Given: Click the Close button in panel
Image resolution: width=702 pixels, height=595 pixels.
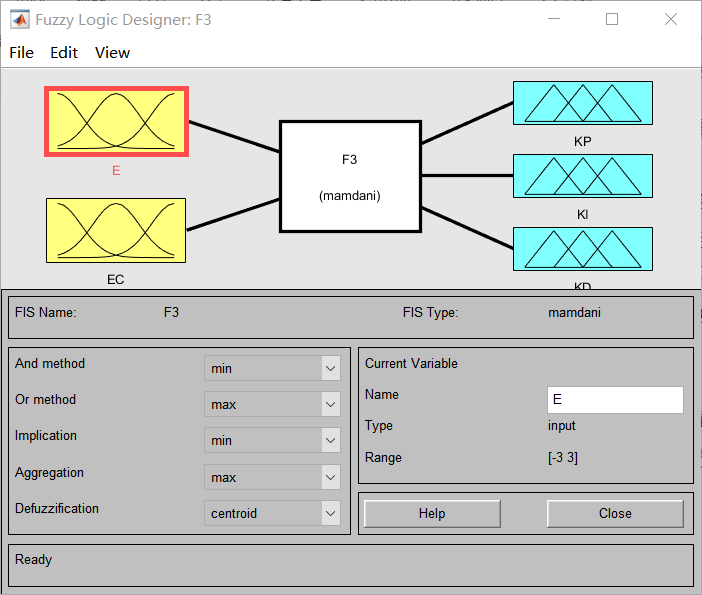Looking at the screenshot, I should click(615, 514).
